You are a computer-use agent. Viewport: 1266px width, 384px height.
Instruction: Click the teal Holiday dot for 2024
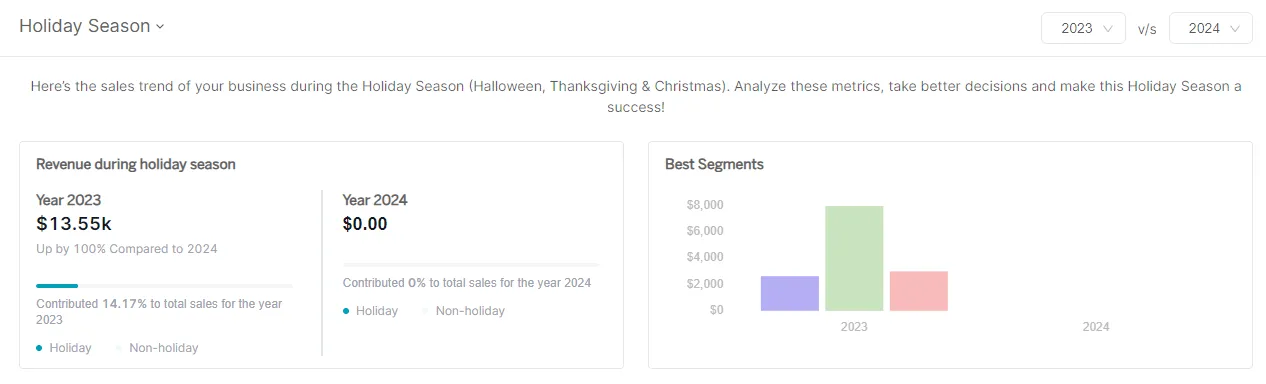[x=346, y=311]
